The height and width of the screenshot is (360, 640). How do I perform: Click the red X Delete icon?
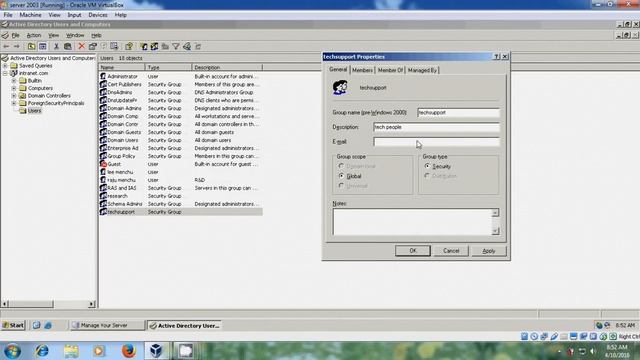click(82, 47)
